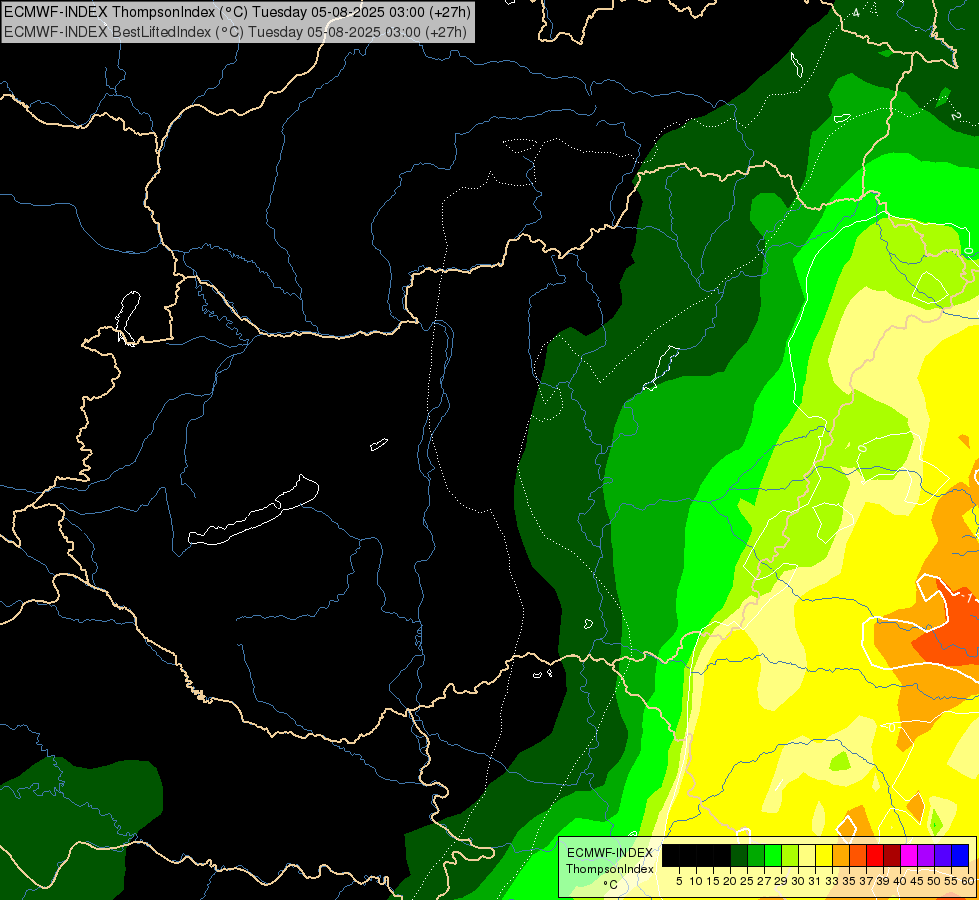The height and width of the screenshot is (900, 979).
Task: Select the pale yellow 30–31 legend swatch
Action: click(807, 856)
